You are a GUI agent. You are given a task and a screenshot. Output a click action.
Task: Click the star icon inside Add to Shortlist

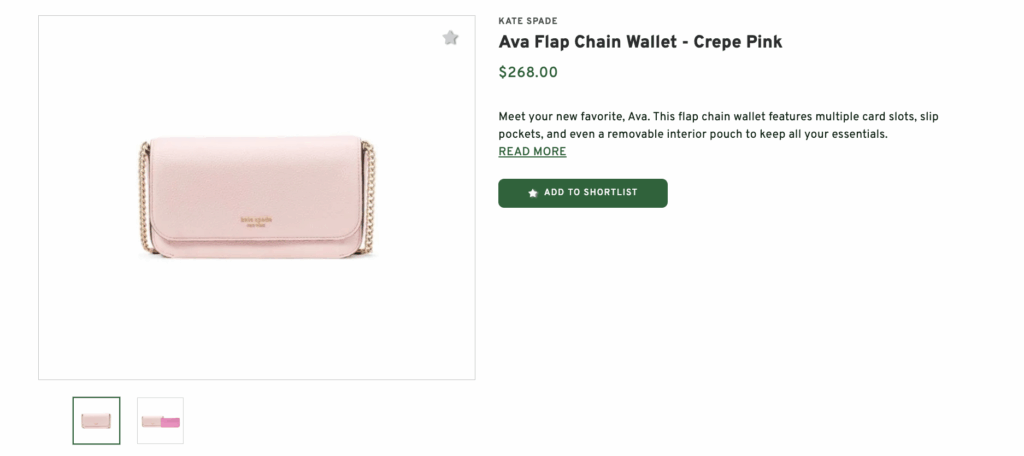click(533, 193)
